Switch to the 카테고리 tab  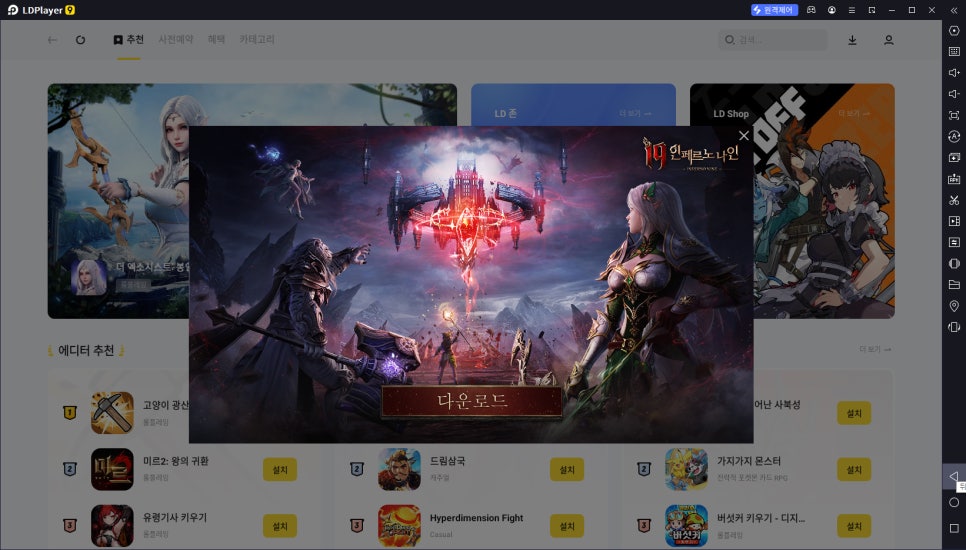pyautogui.click(x=257, y=39)
